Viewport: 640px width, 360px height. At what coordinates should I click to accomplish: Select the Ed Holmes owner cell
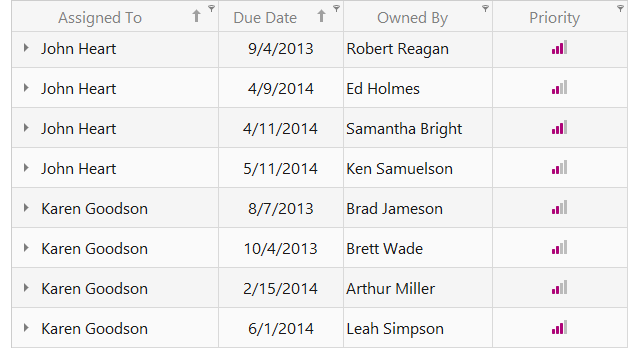pos(418,88)
